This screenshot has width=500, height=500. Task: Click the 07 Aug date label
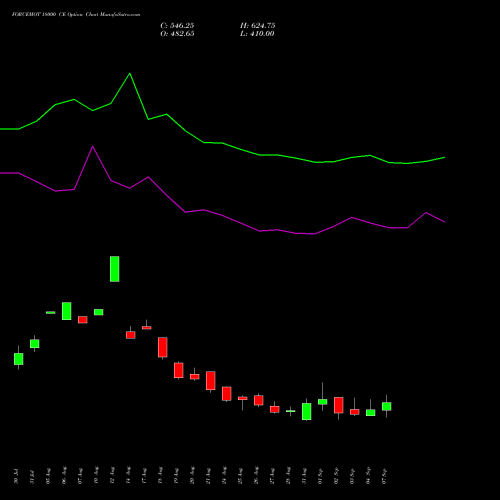(x=80, y=476)
